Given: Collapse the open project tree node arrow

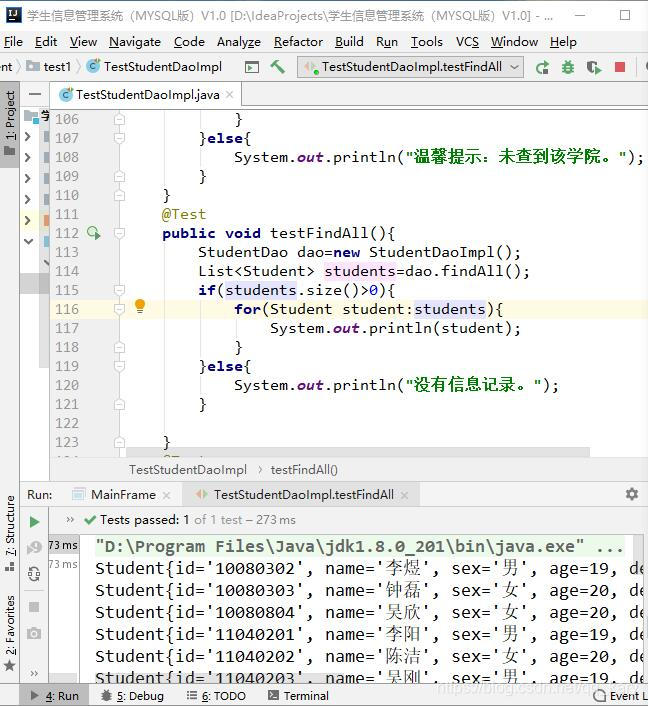Looking at the screenshot, I should click(x=28, y=241).
